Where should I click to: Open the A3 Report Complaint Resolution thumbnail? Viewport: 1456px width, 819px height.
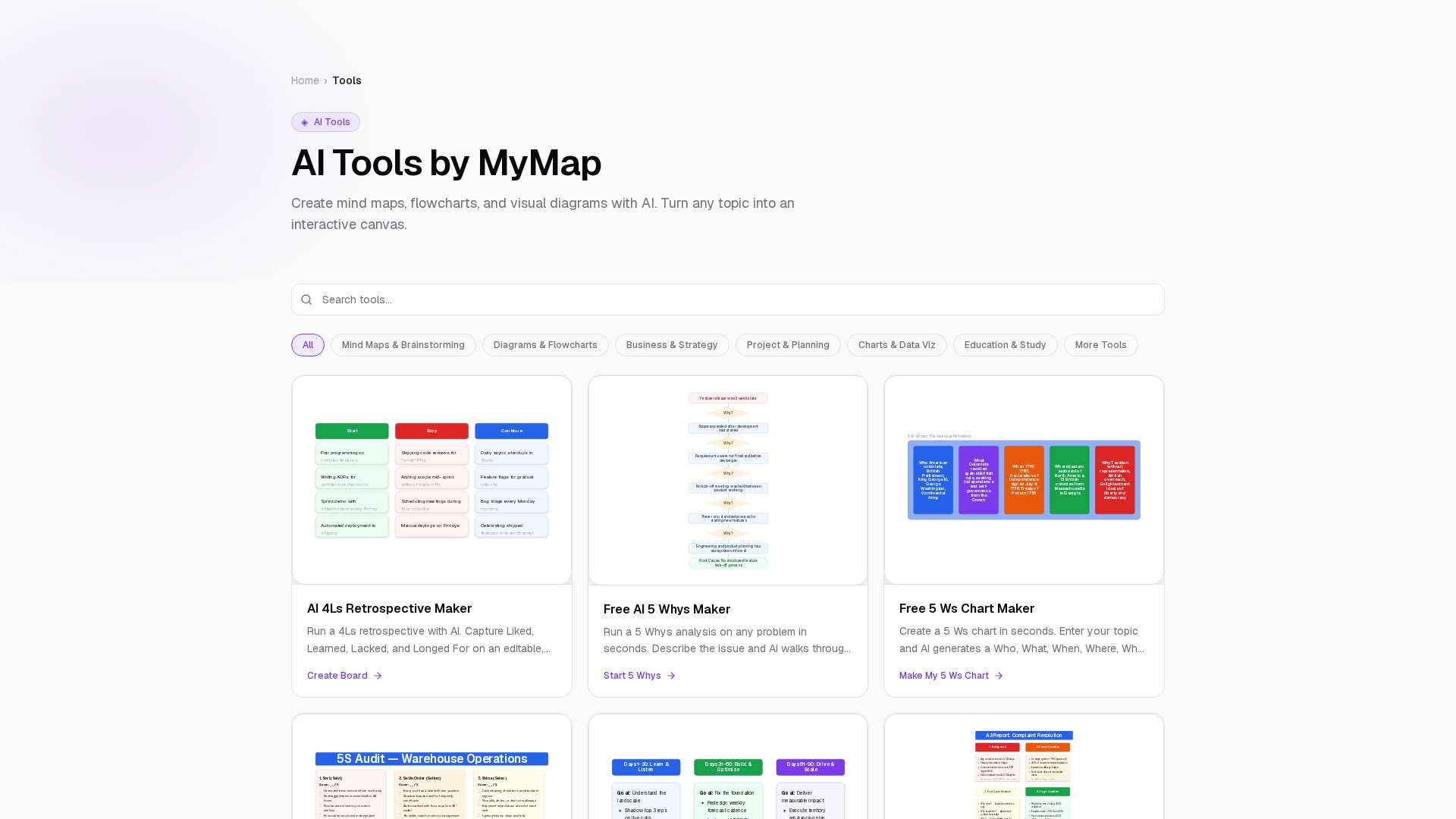[x=1024, y=767]
